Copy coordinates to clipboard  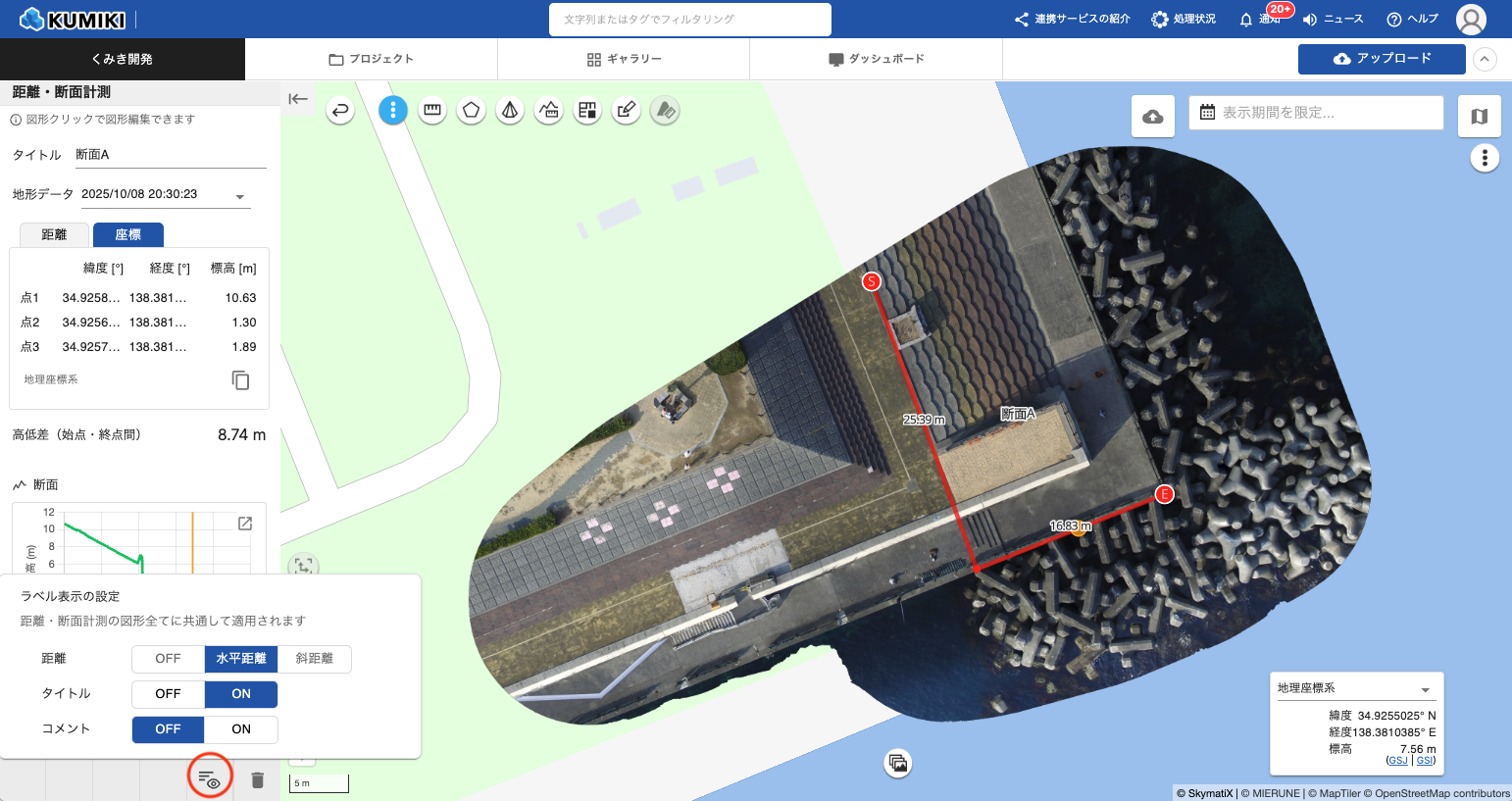(x=240, y=380)
